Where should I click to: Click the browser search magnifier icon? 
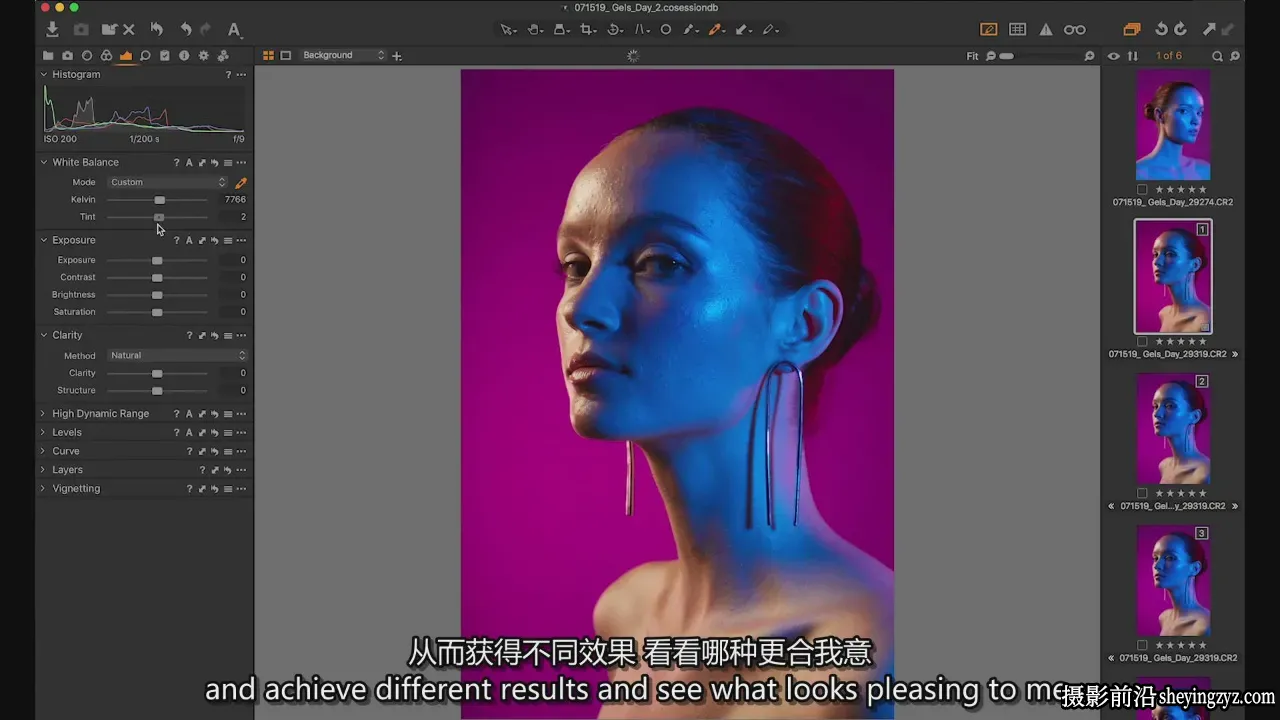[1218, 56]
